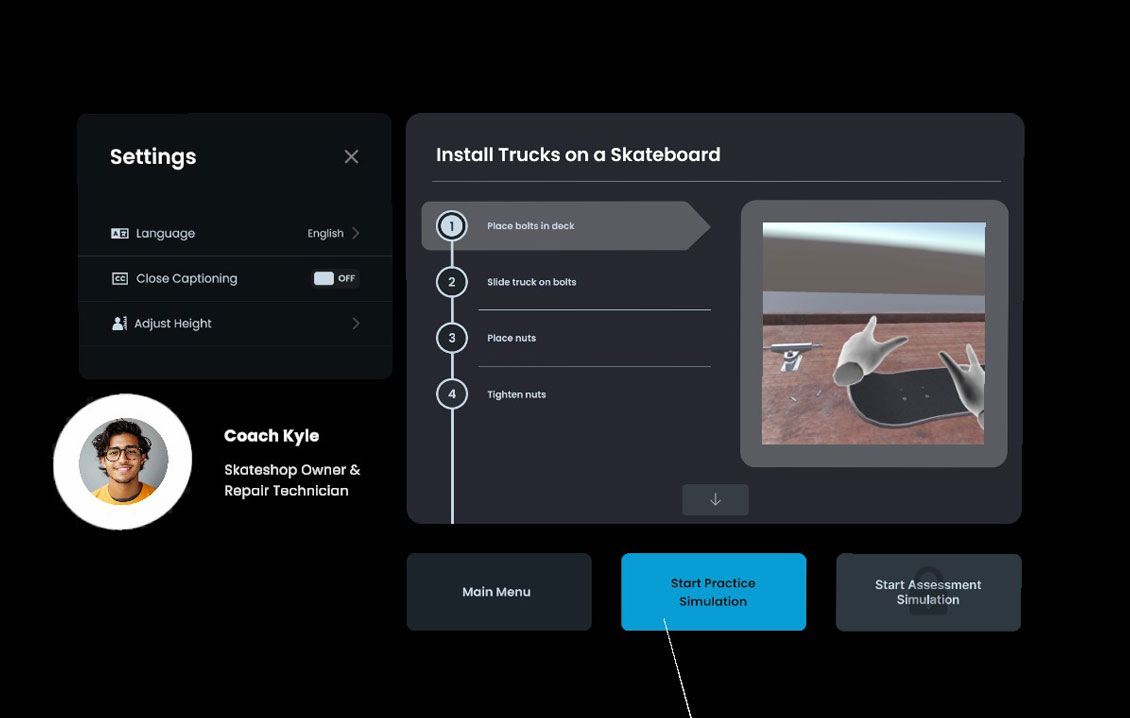Select step 1 circle marker
Viewport: 1130px width, 718px height.
tap(452, 226)
